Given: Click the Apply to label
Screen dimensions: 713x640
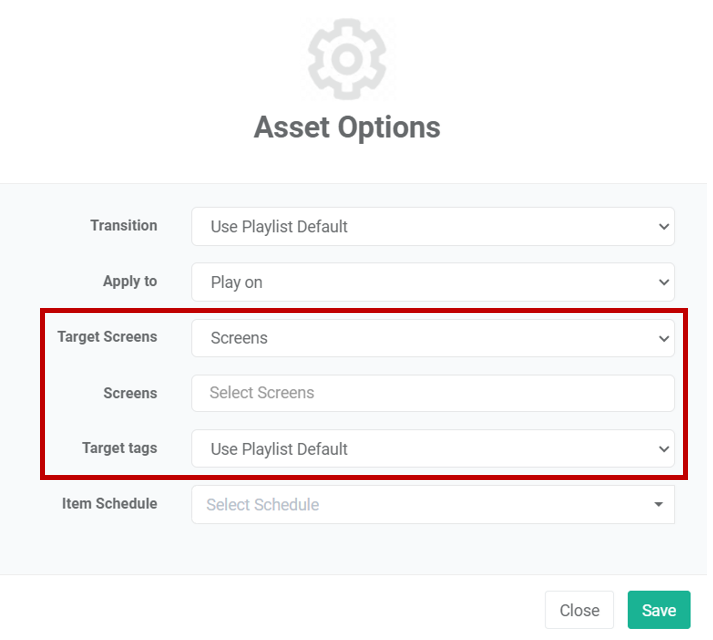Looking at the screenshot, I should tap(130, 282).
